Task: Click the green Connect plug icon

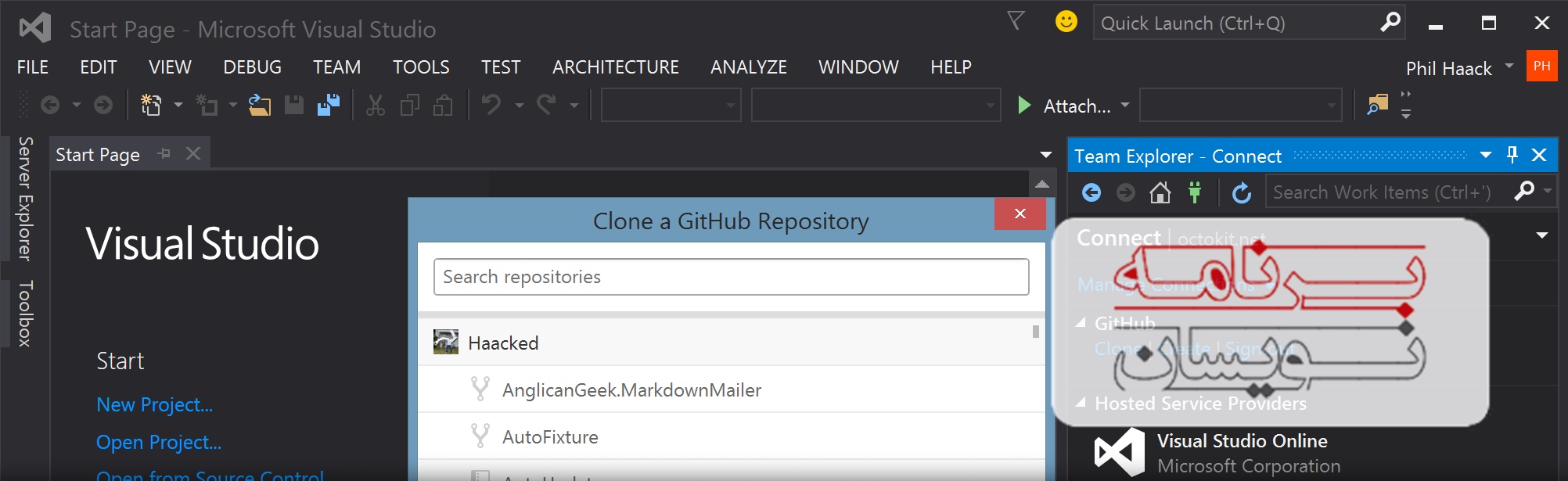Action: [1195, 192]
